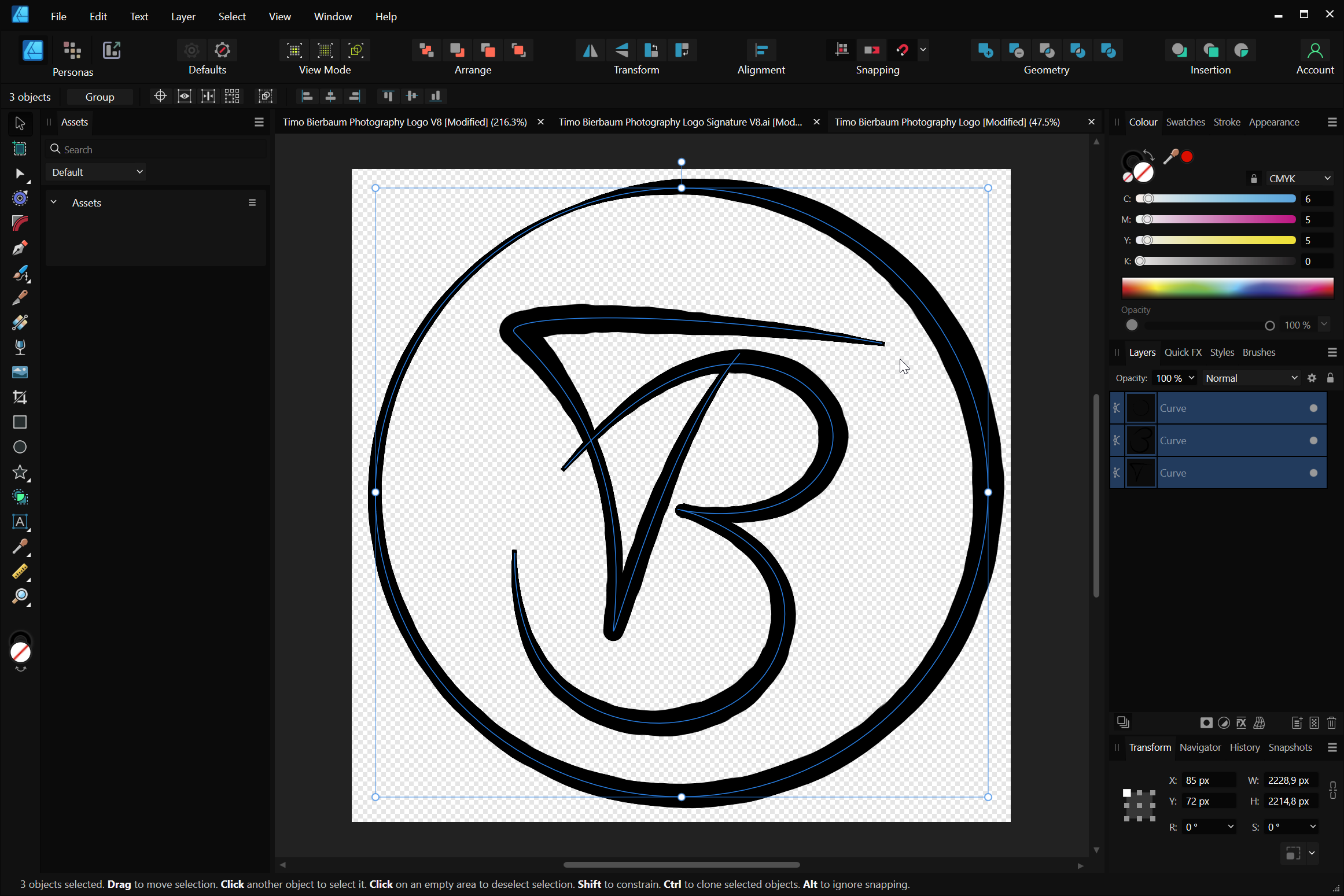
Task: Select the Crop tool
Action: [x=20, y=397]
